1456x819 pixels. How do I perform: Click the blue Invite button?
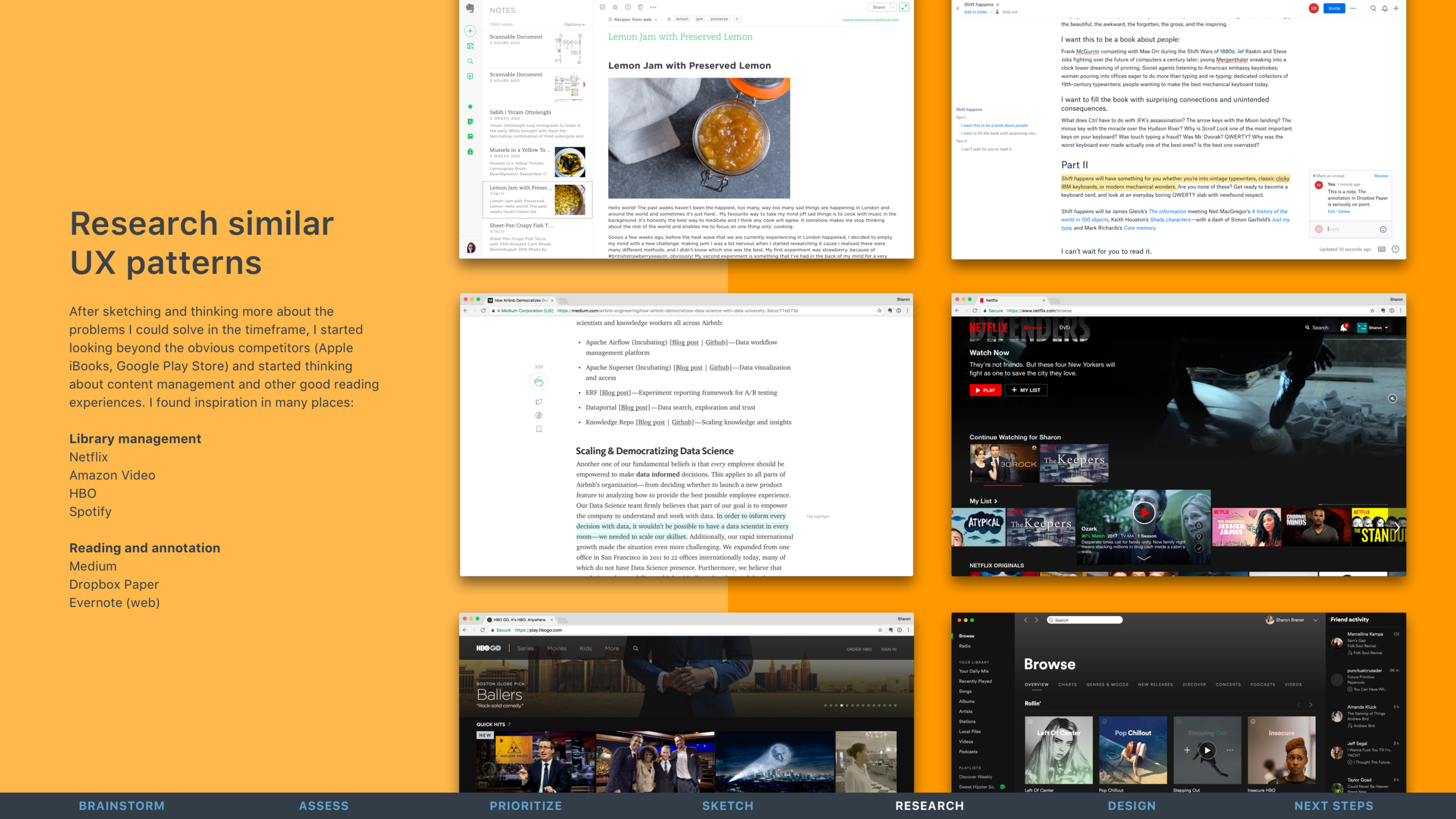pos(1334,8)
